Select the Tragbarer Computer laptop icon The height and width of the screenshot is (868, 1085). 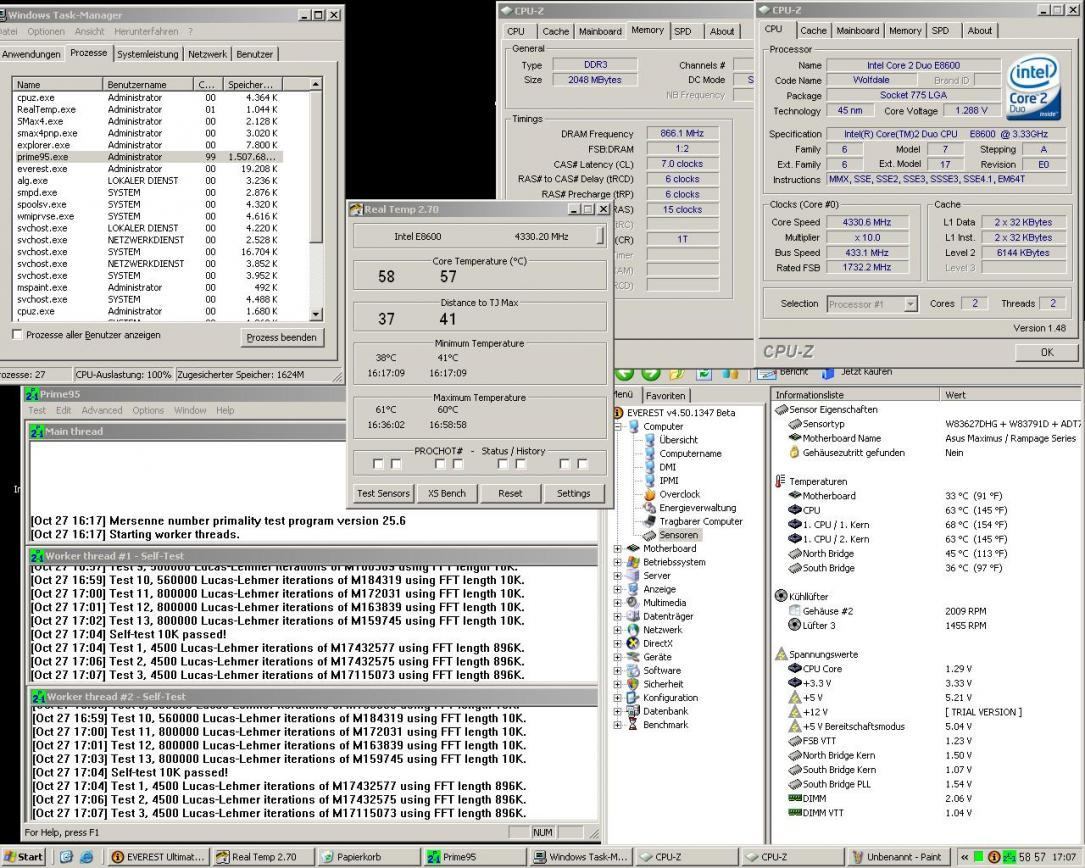point(649,521)
